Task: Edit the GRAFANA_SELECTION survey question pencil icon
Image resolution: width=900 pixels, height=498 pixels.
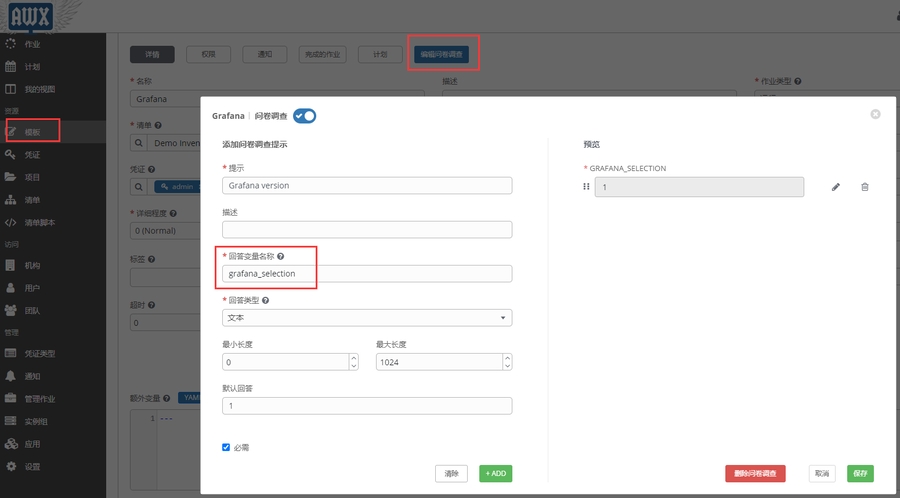Action: point(836,187)
